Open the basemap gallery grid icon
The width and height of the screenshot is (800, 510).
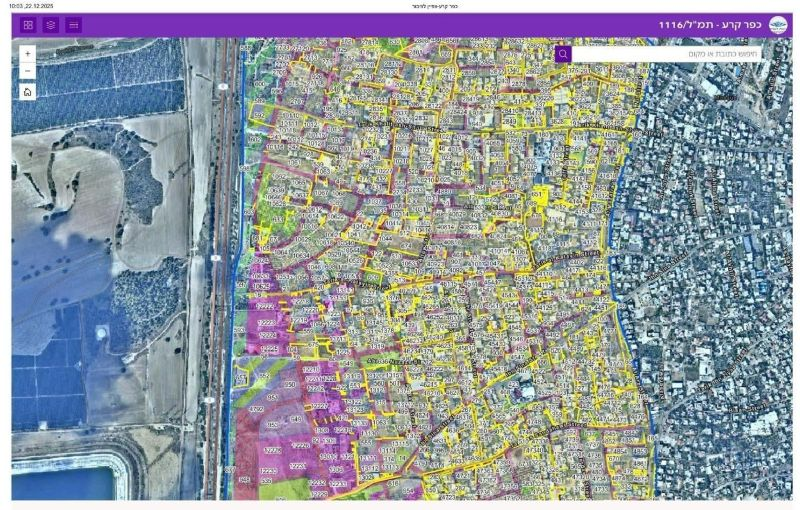coord(28,25)
